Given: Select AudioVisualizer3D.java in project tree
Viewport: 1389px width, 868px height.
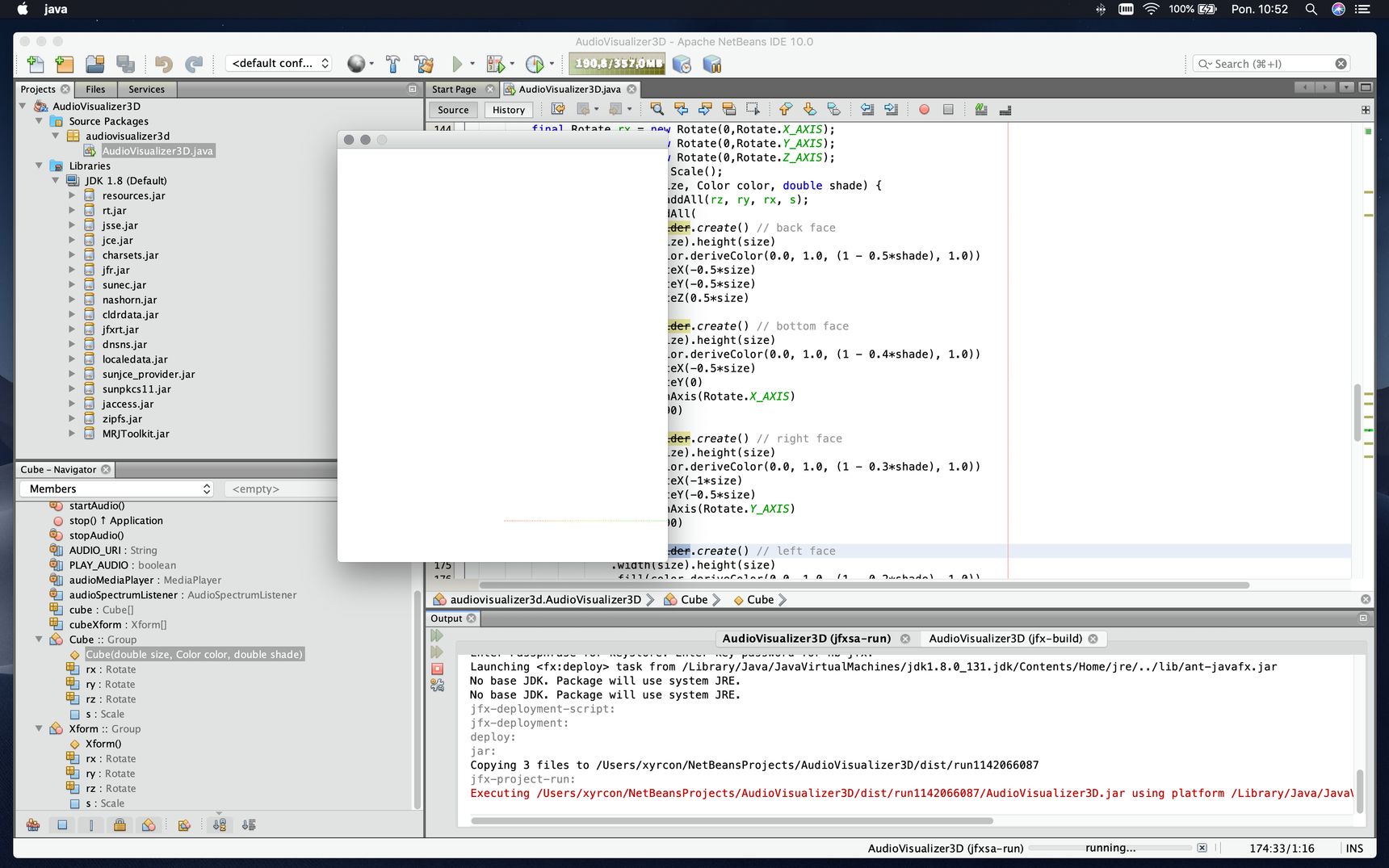Looking at the screenshot, I should pos(157,151).
